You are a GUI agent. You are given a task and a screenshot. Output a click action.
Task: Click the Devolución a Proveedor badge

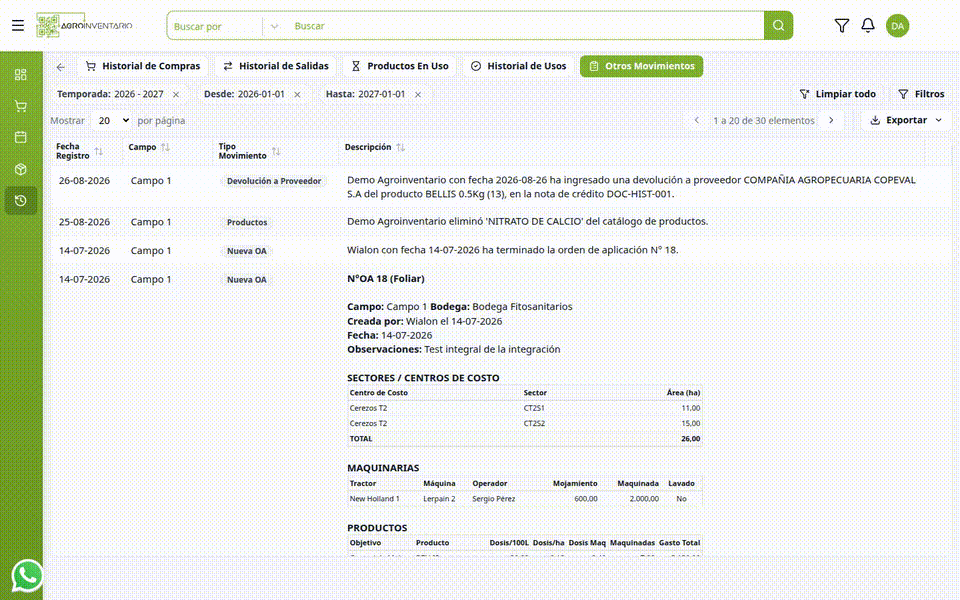(274, 181)
